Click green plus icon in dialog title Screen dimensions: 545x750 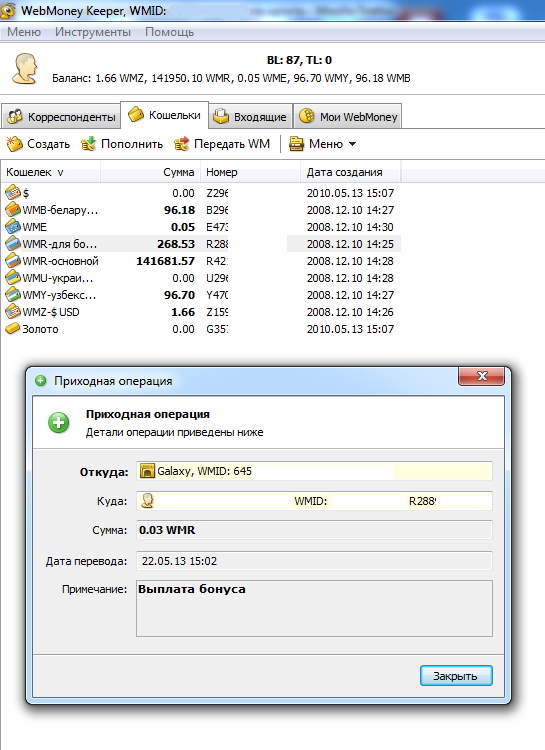[41, 381]
